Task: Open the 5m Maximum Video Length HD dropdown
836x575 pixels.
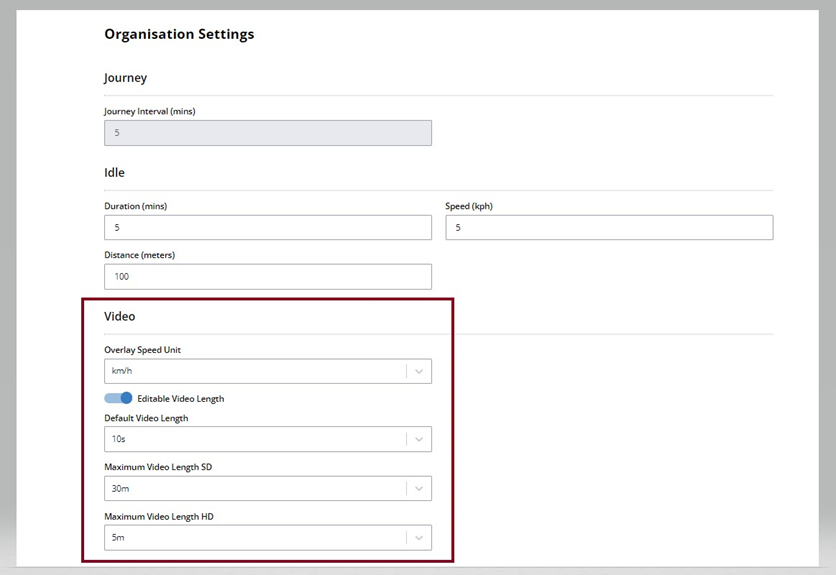Action: pyautogui.click(x=268, y=538)
